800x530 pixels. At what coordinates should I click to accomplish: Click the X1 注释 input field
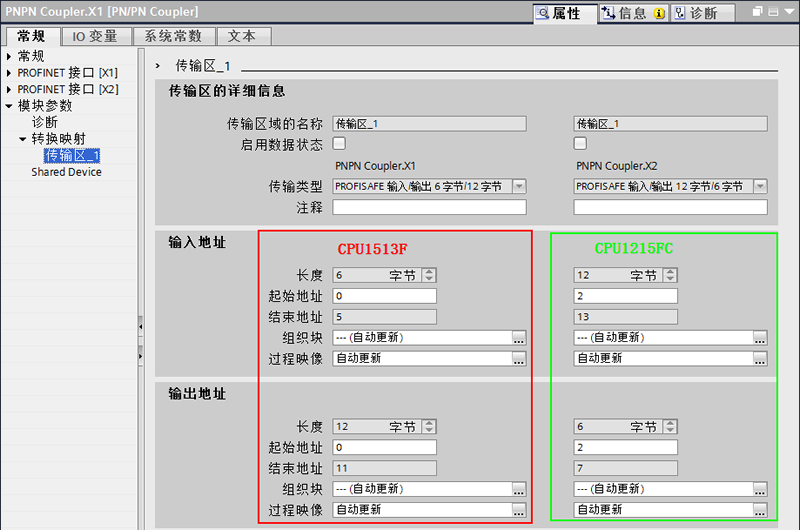[x=429, y=207]
